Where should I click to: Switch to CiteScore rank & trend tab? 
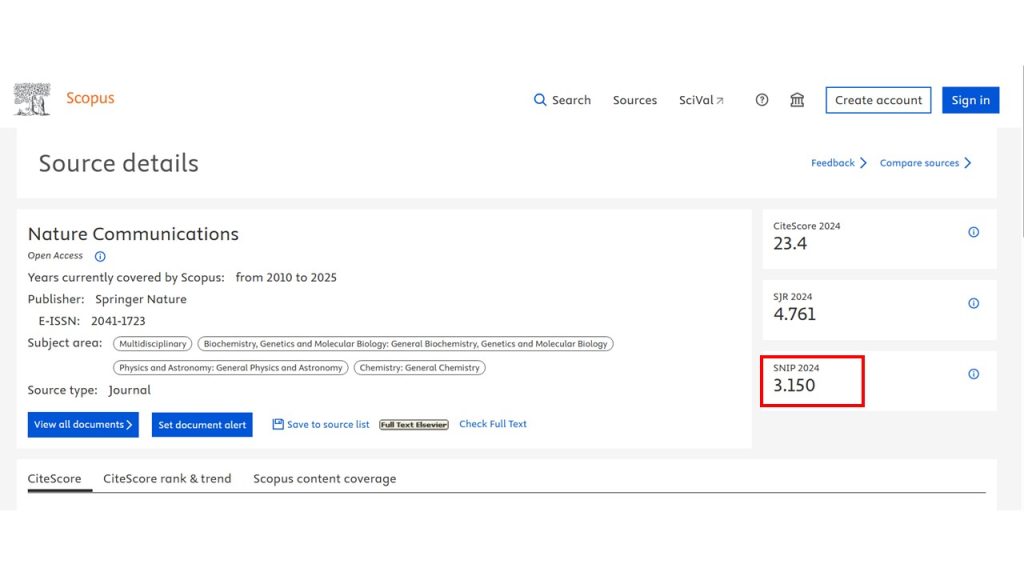tap(167, 479)
